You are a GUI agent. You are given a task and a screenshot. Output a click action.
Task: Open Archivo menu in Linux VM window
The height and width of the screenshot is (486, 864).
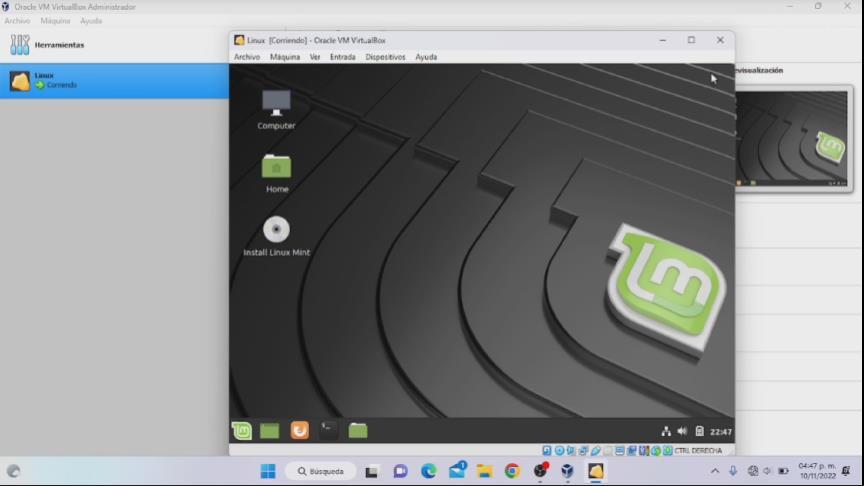tap(247, 57)
